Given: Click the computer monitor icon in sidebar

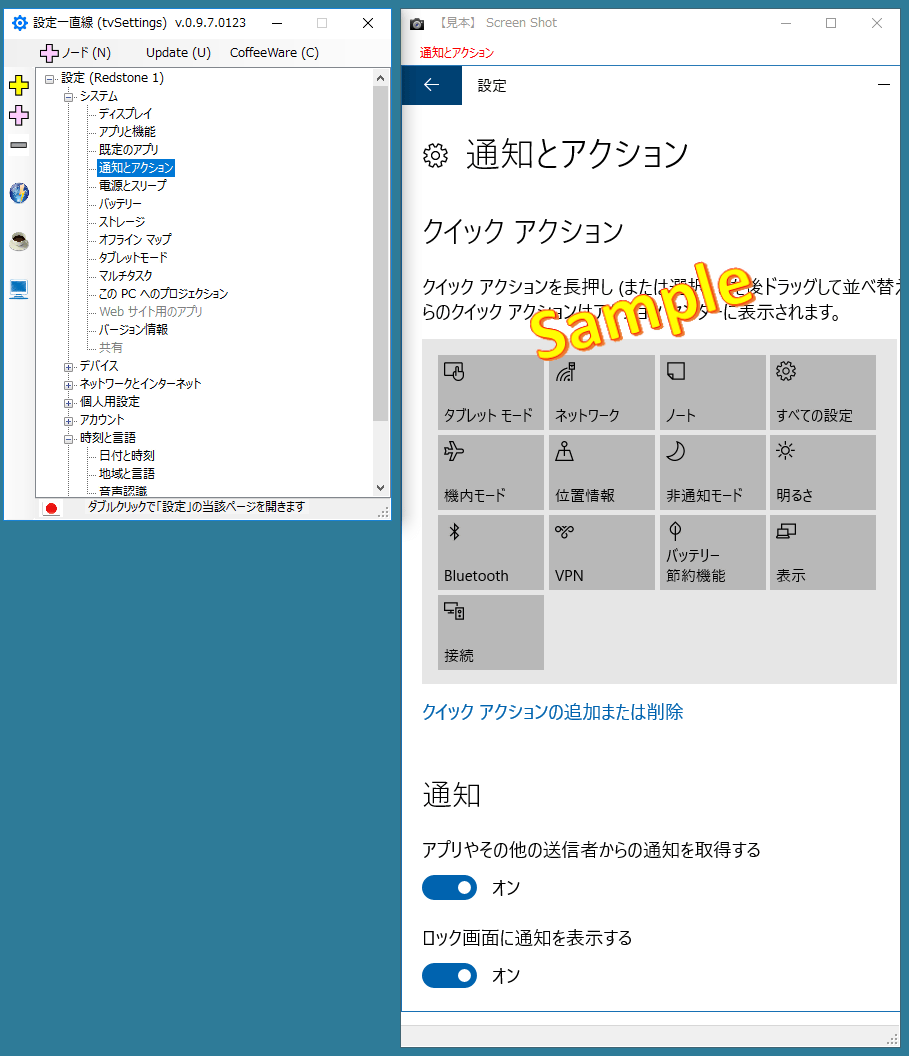Looking at the screenshot, I should (x=18, y=289).
